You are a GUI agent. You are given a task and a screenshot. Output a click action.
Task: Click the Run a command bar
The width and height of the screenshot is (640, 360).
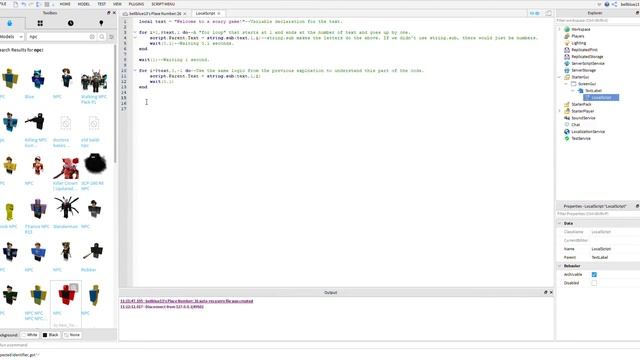320,345
